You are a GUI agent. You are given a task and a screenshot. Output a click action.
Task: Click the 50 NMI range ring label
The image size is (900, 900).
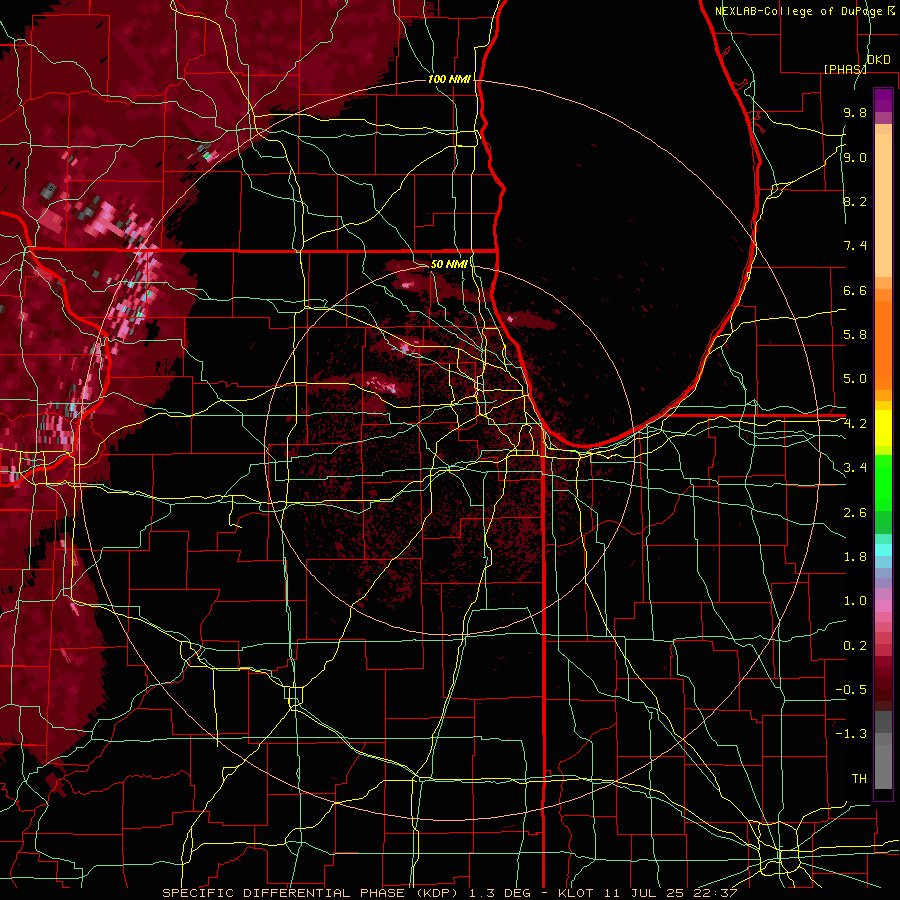(x=449, y=264)
